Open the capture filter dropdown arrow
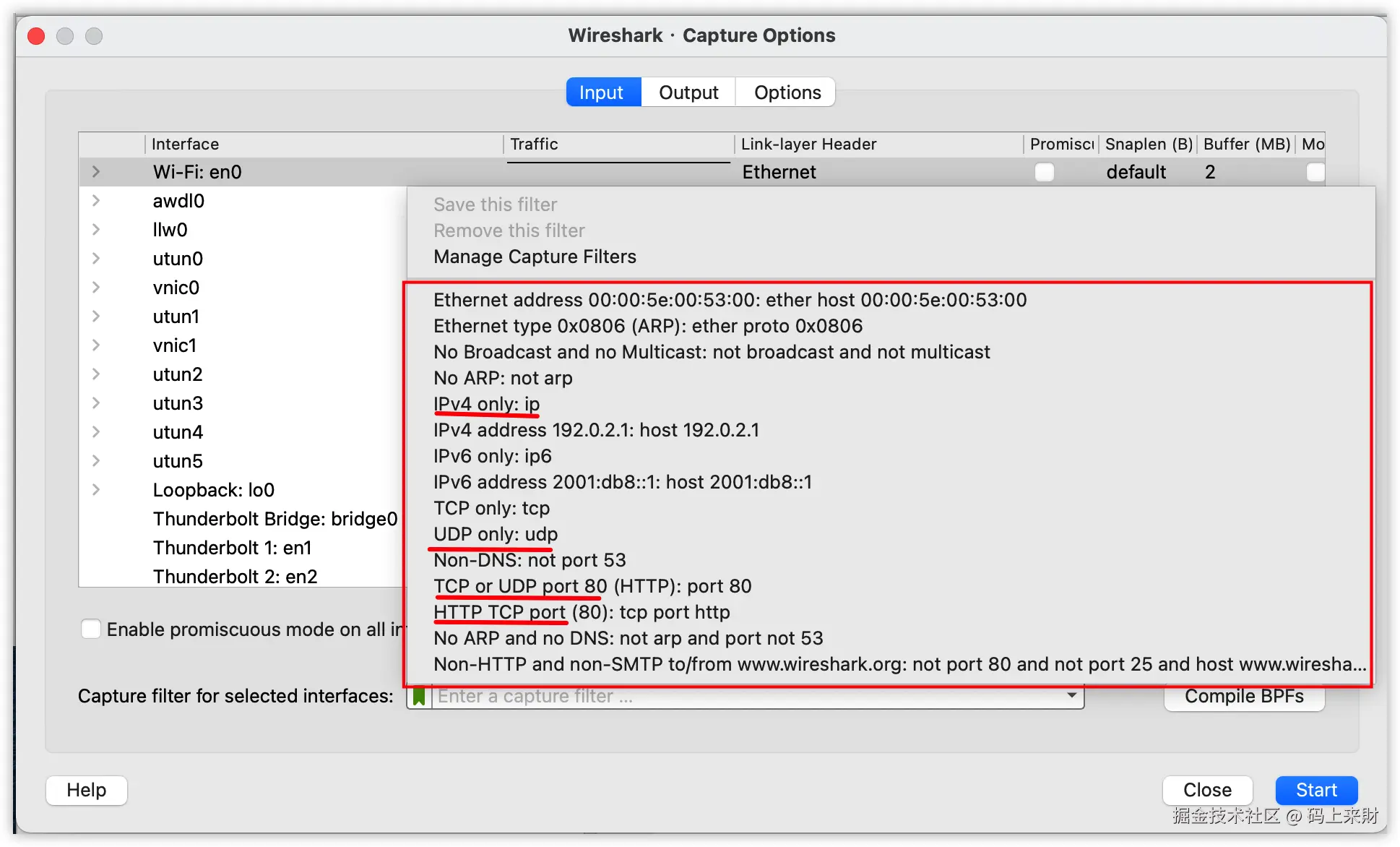Image resolution: width=1400 pixels, height=847 pixels. (1071, 695)
